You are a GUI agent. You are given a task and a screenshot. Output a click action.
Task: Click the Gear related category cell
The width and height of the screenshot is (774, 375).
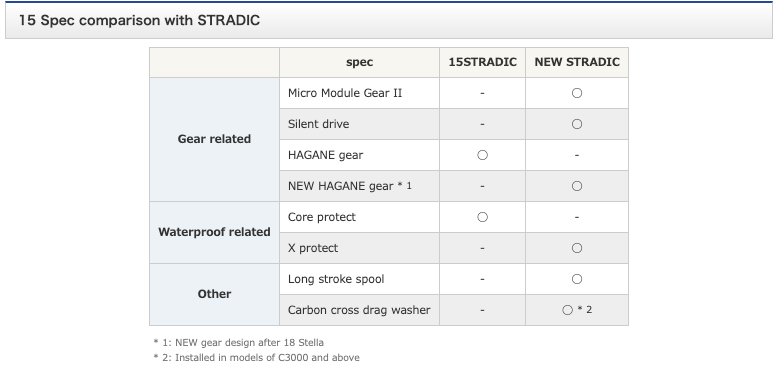[x=214, y=139]
